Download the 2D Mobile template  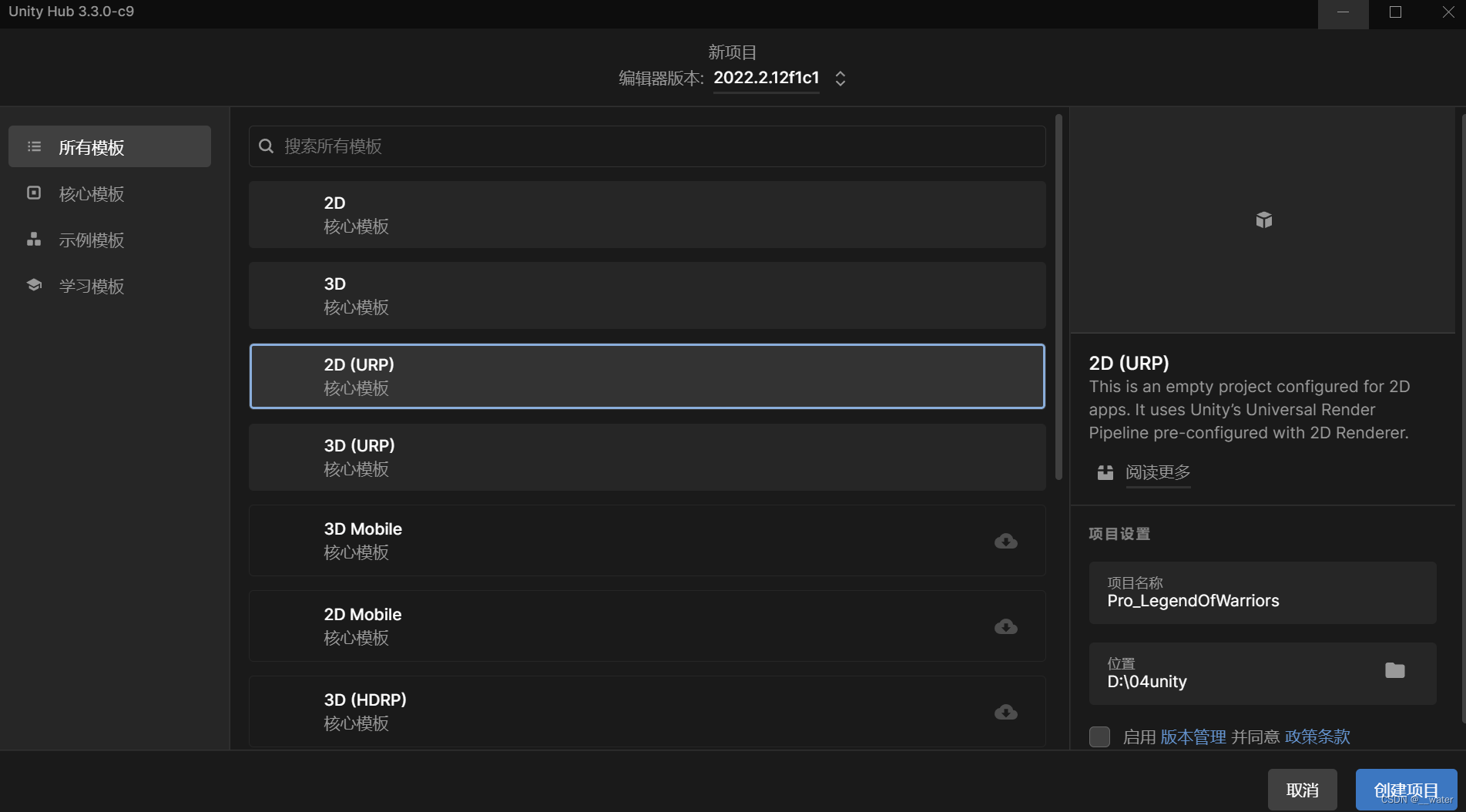(1005, 626)
